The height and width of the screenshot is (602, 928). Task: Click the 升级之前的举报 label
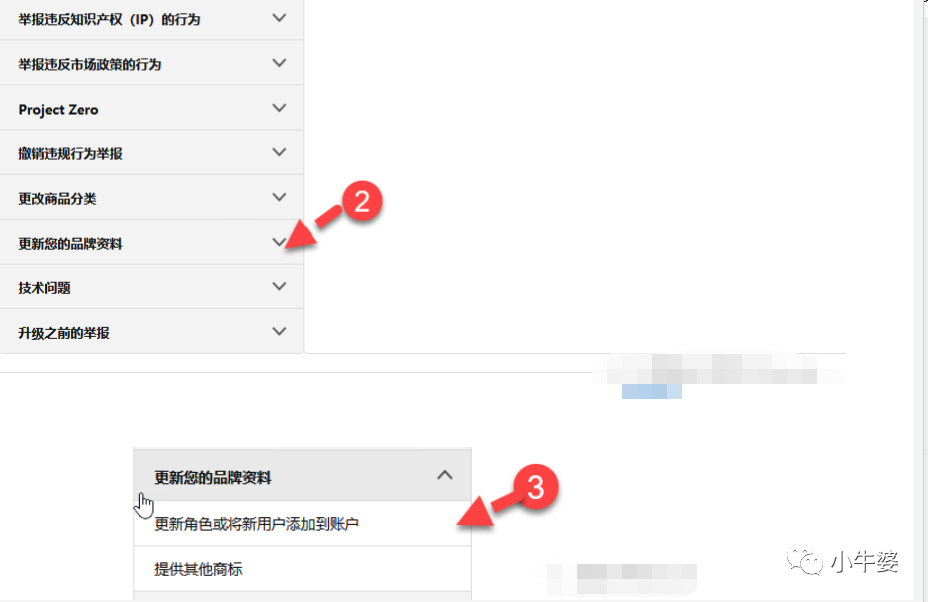coord(64,333)
